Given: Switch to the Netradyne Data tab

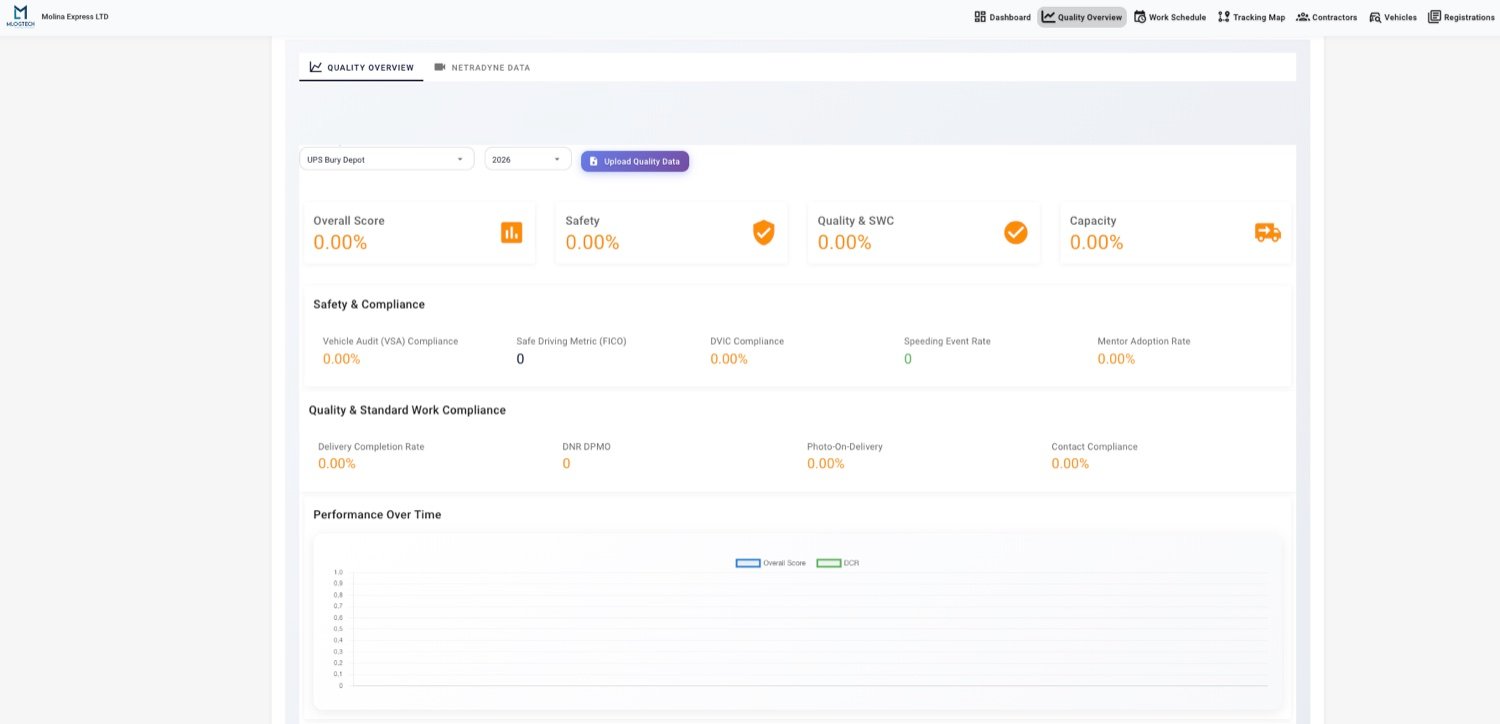Looking at the screenshot, I should coord(482,67).
